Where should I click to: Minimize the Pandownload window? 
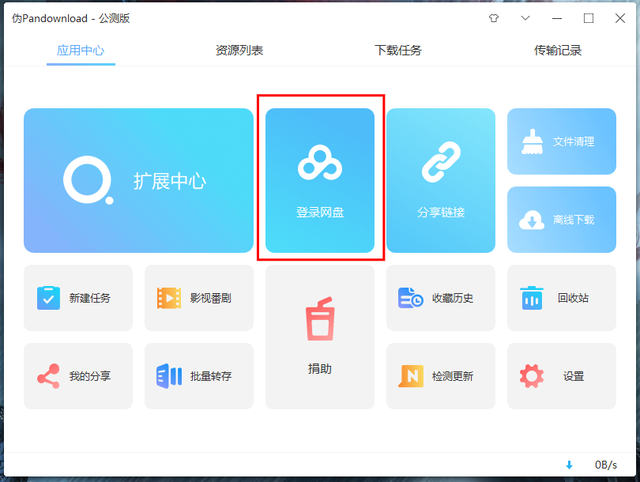tap(557, 18)
